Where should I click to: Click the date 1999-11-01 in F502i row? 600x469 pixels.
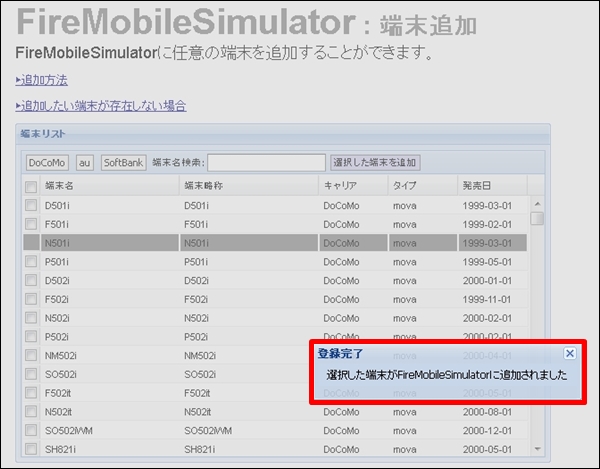point(487,300)
